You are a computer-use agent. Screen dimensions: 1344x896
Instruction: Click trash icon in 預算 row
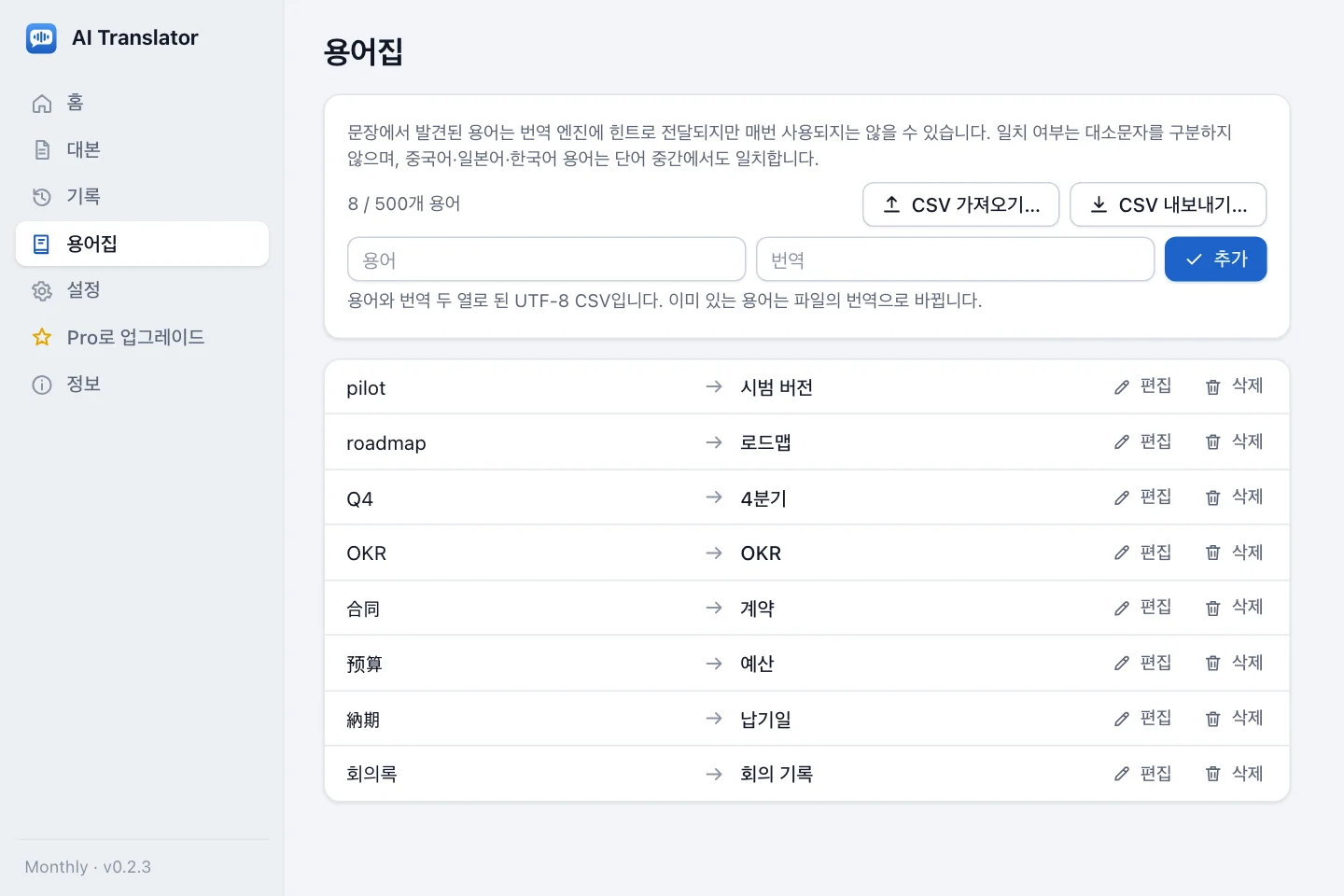1213,664
